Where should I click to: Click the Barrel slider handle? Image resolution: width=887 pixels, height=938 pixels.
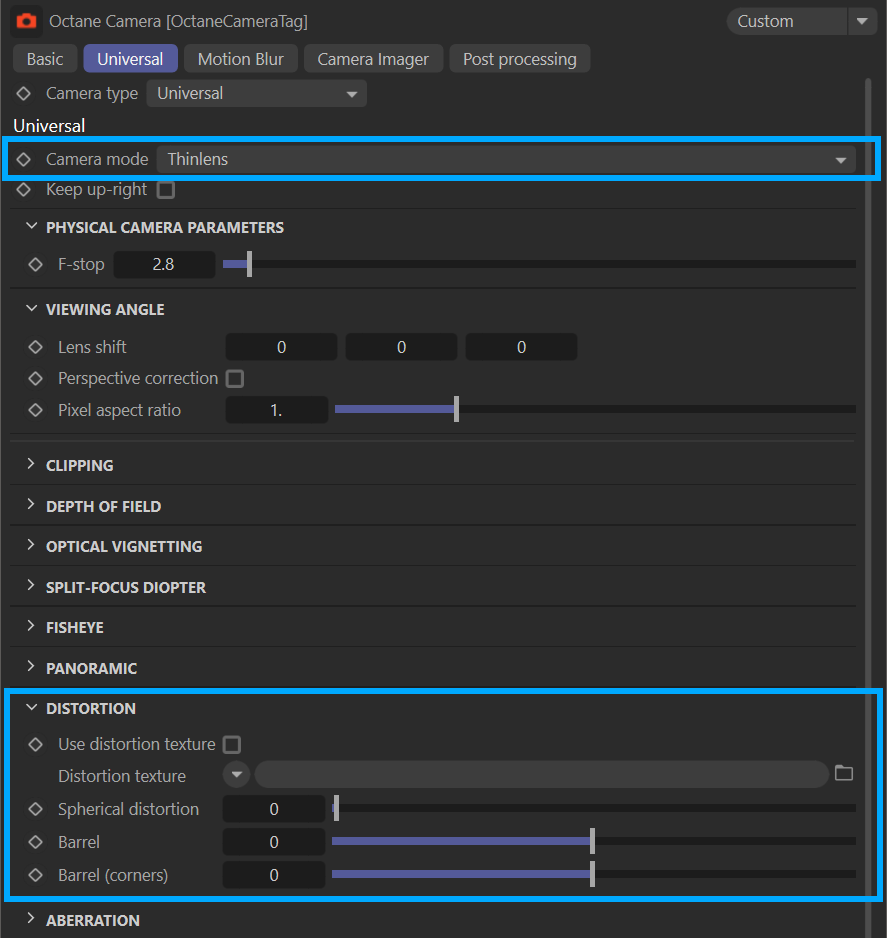point(592,842)
